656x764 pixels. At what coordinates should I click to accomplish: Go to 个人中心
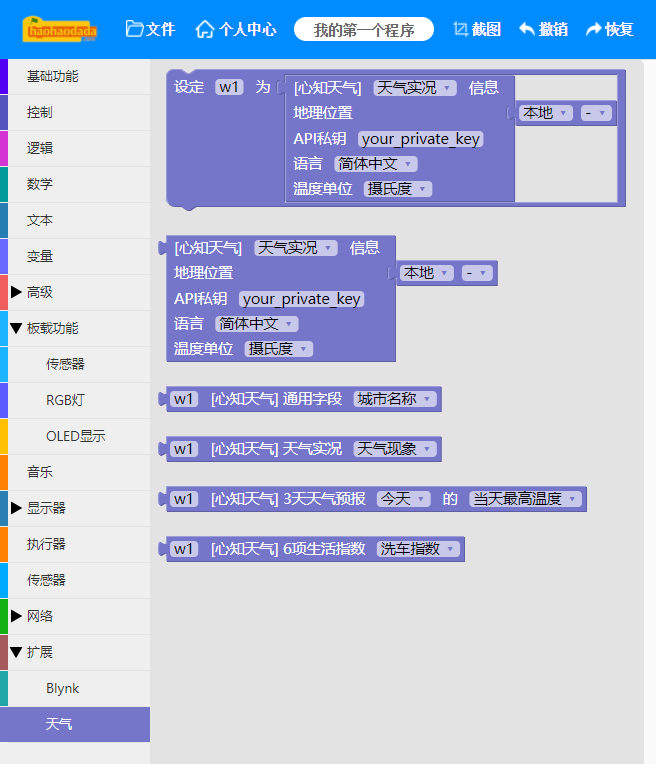click(x=235, y=29)
